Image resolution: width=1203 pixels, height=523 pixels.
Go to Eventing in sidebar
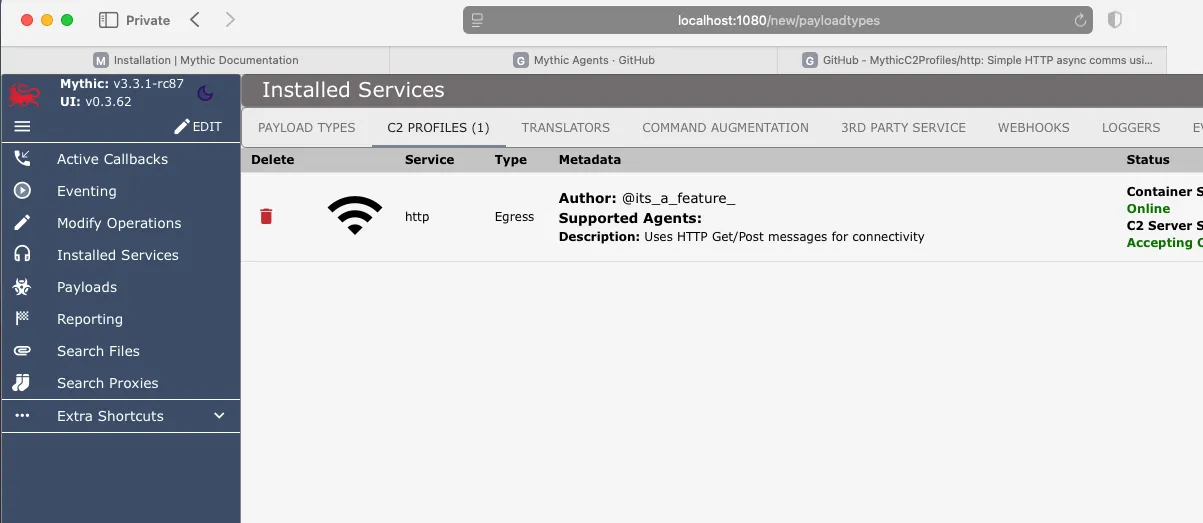pyautogui.click(x=86, y=191)
